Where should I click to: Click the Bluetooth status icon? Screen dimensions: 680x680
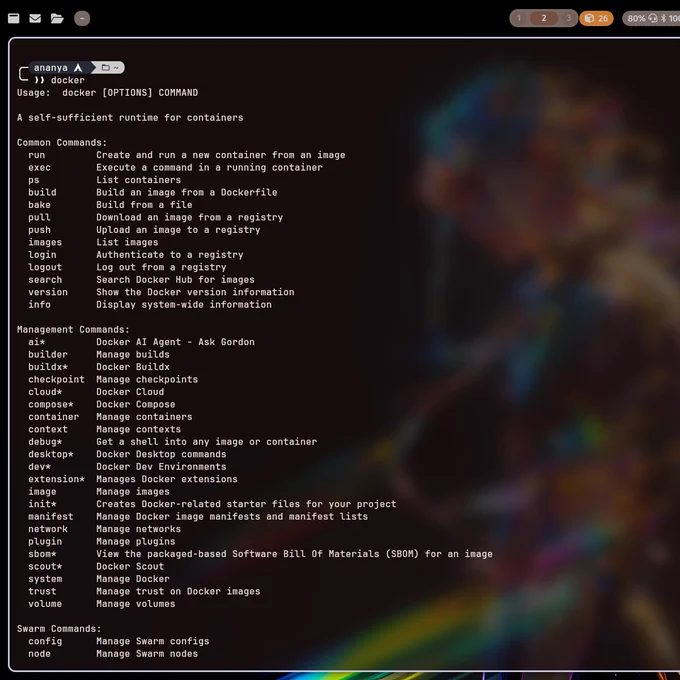pyautogui.click(x=663, y=18)
